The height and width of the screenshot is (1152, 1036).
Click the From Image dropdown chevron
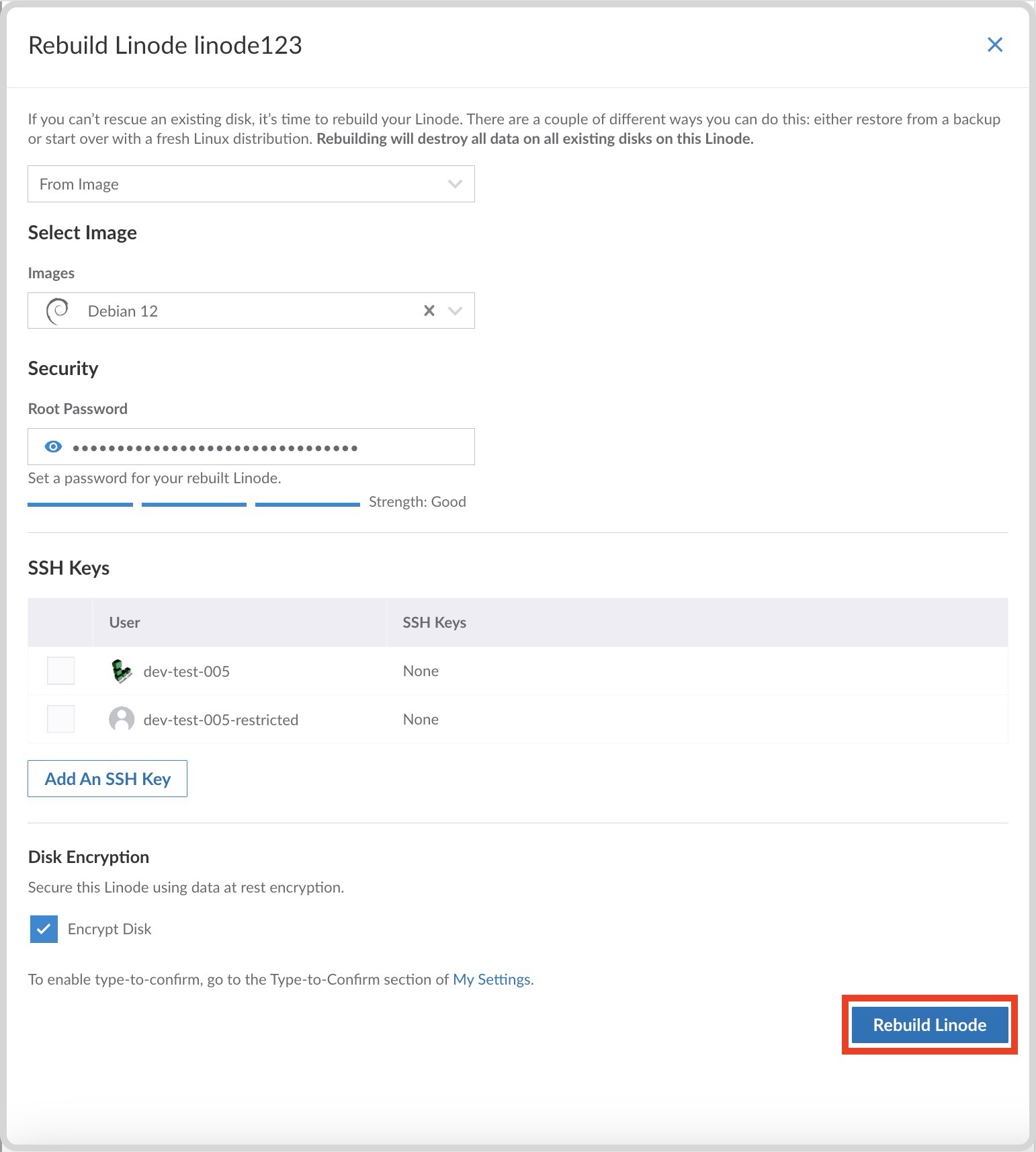pos(456,184)
